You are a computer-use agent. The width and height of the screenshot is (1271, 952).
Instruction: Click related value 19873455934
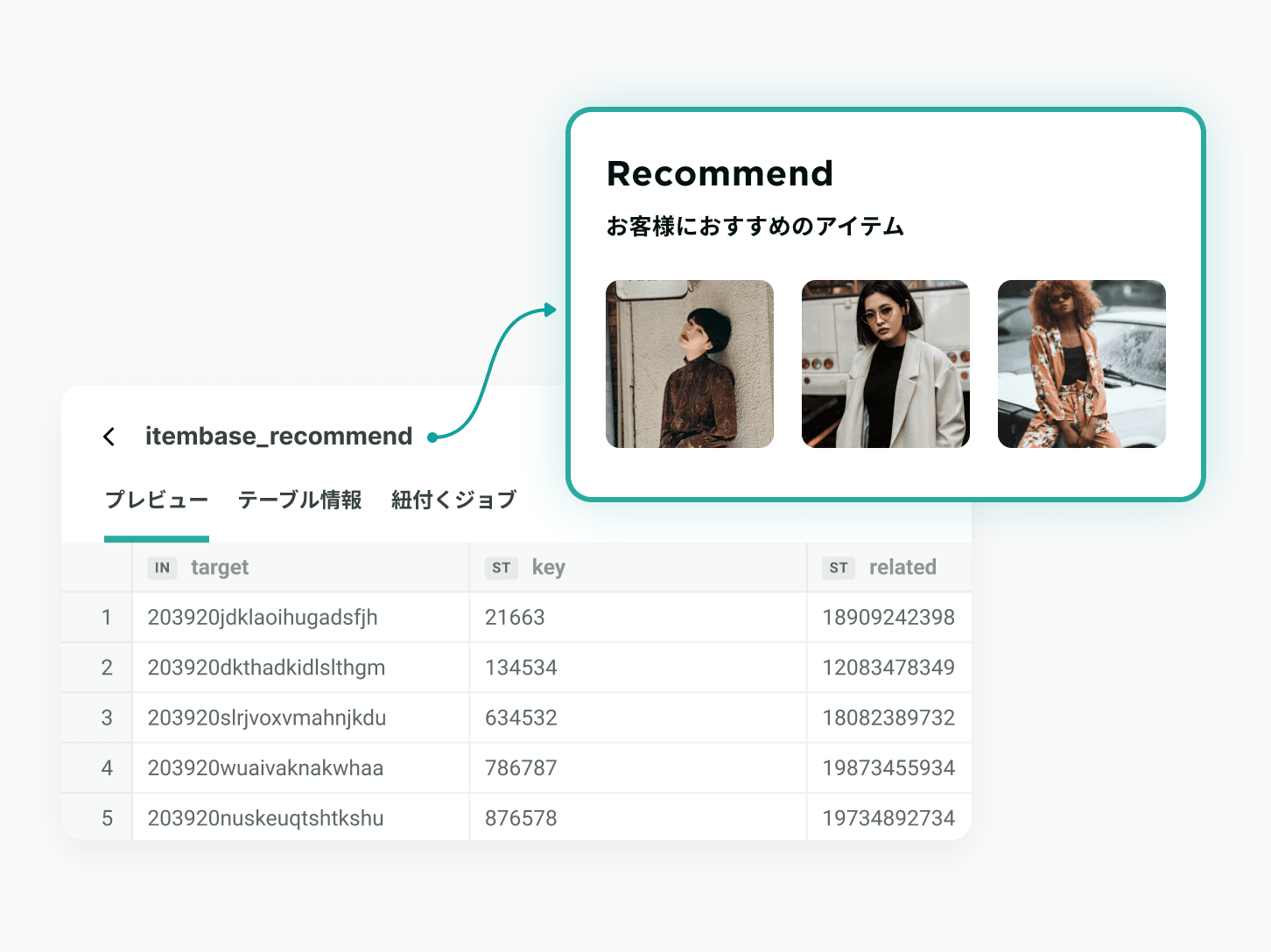click(888, 768)
